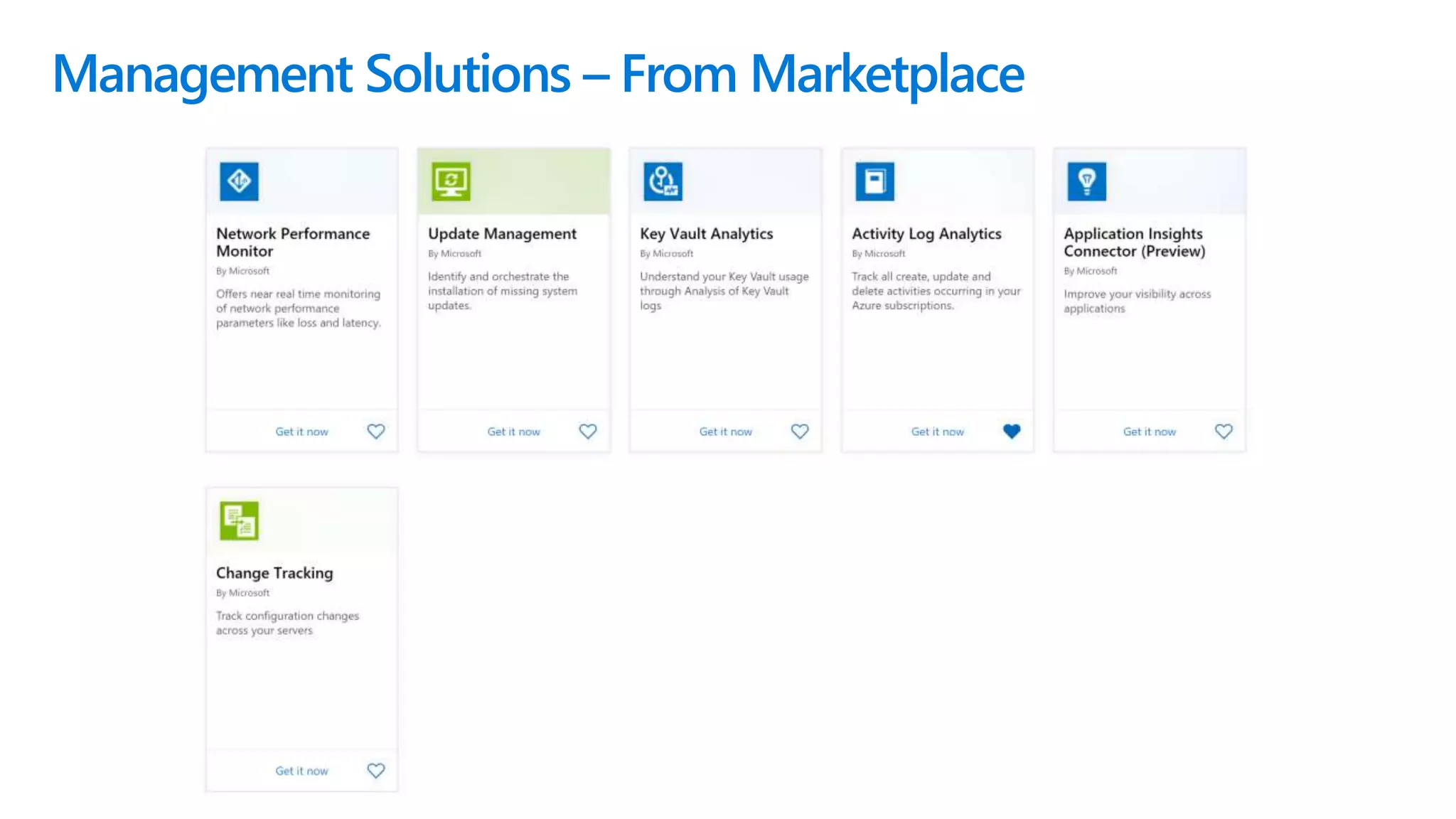This screenshot has width=1456, height=819.
Task: Click 'By Microsoft' under Network Performance Monitor
Action: [242, 271]
